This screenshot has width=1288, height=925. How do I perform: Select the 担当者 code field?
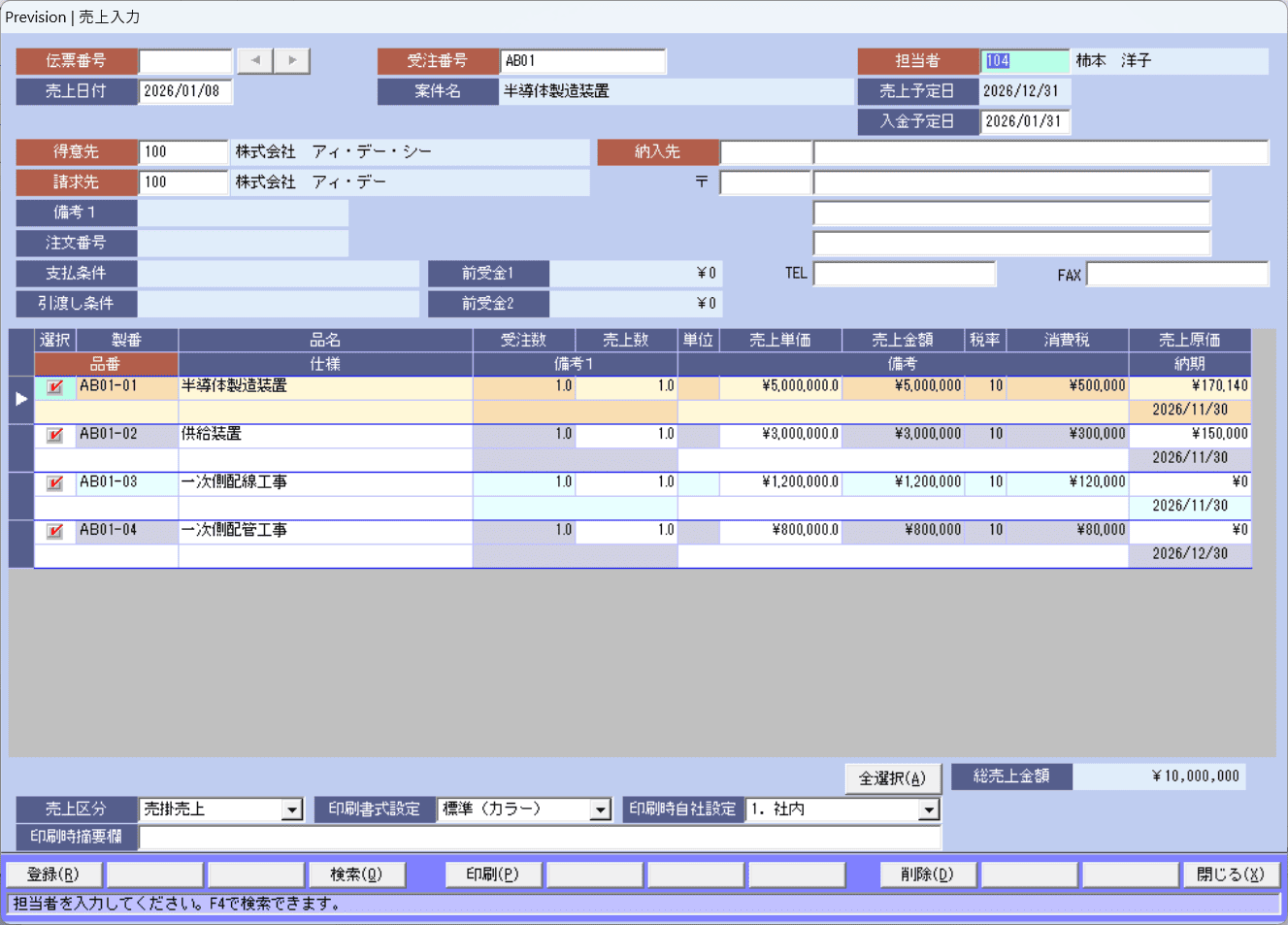tap(1024, 61)
